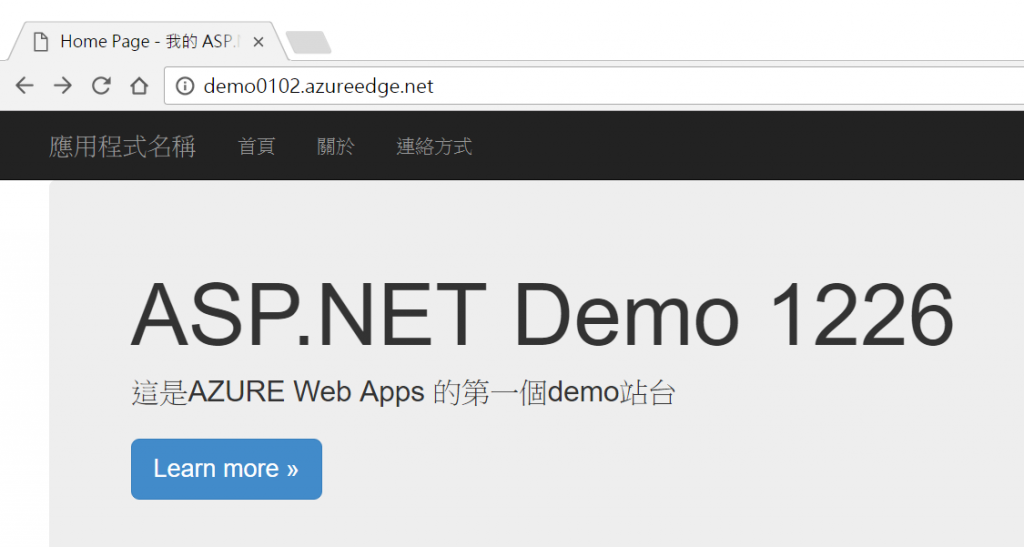Go back with the browser back arrow
The image size is (1024, 547).
tap(25, 86)
